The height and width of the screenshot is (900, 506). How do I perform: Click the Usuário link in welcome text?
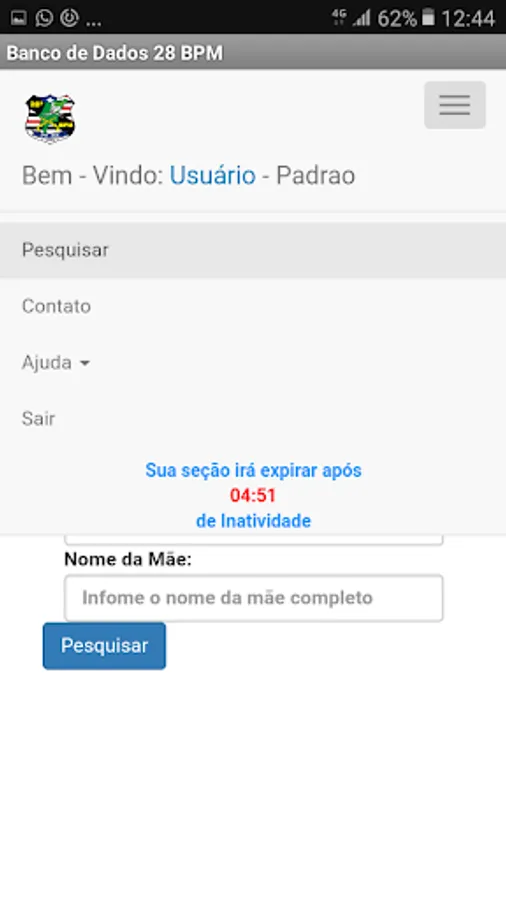pos(212,175)
